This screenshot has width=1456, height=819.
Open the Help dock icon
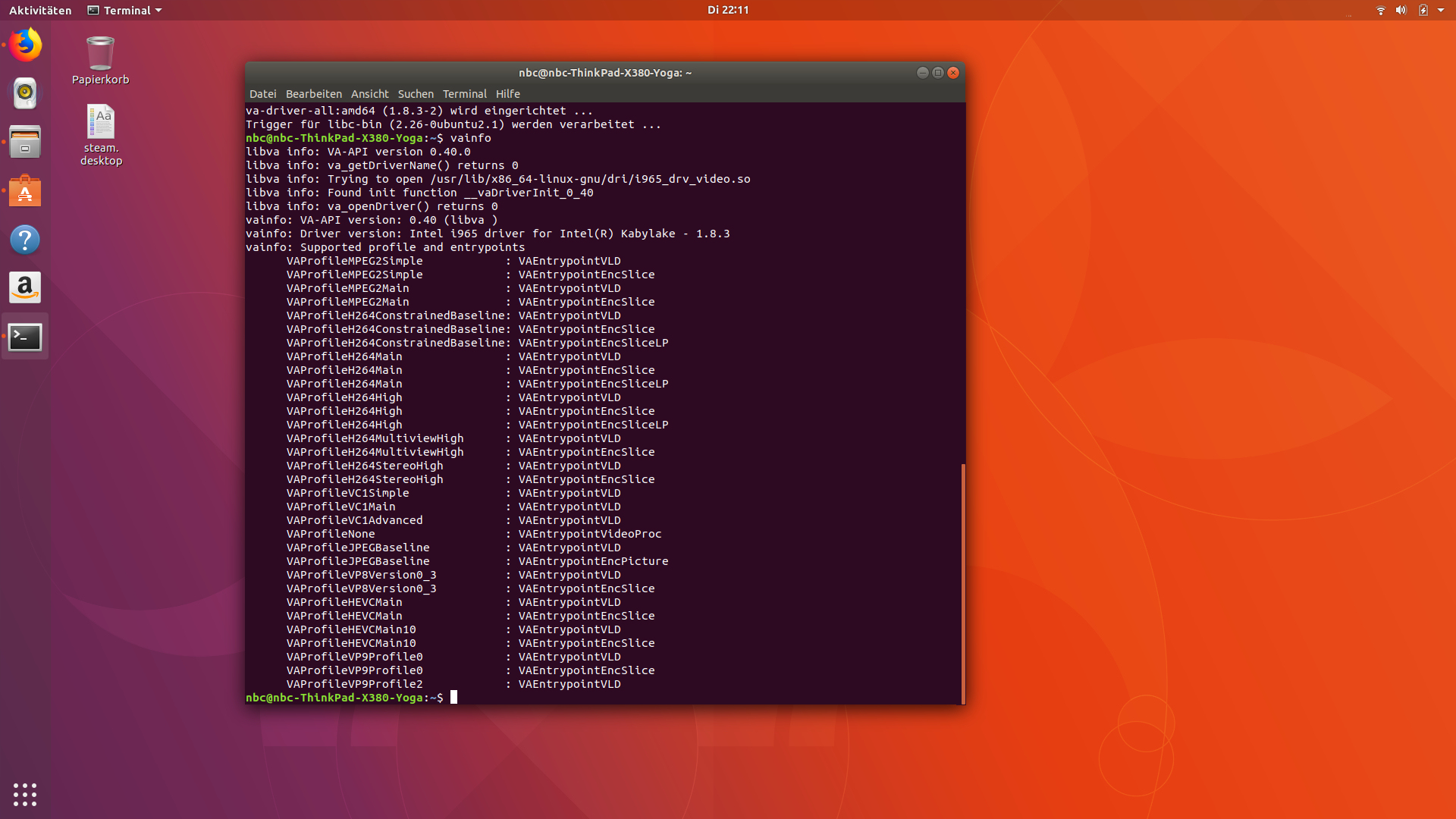25,240
